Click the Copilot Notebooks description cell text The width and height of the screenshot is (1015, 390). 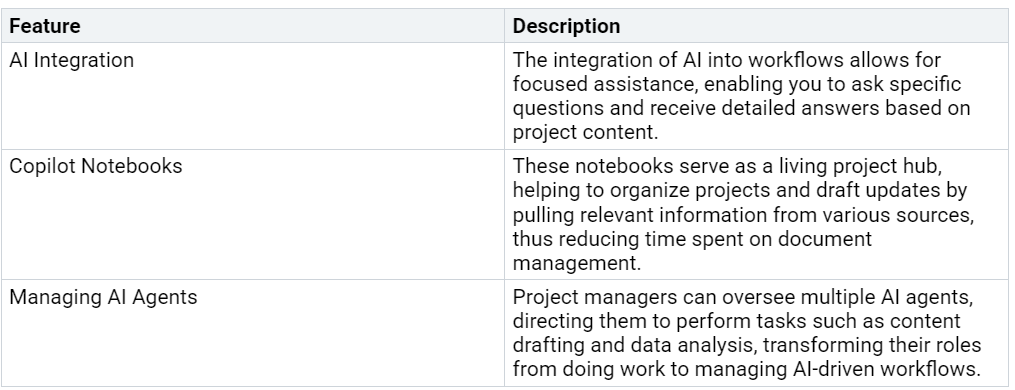point(743,214)
